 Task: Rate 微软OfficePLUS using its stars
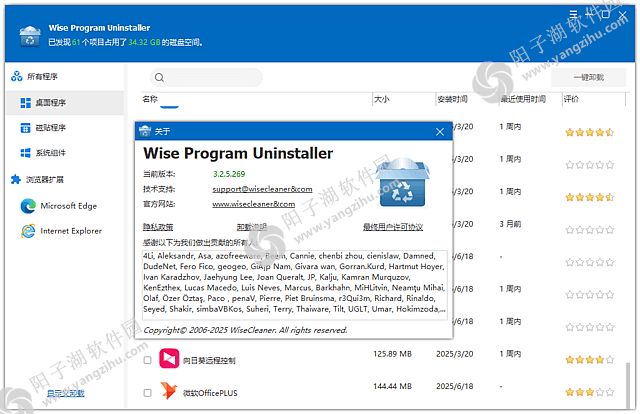589,392
